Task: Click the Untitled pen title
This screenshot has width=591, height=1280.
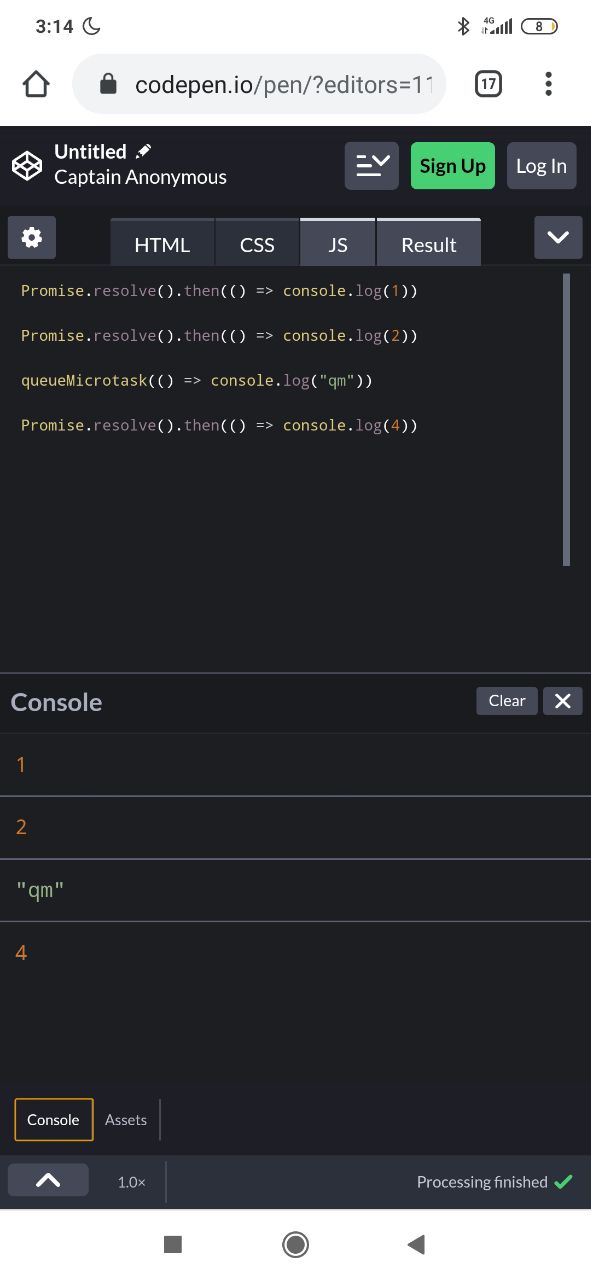Action: [x=90, y=152]
